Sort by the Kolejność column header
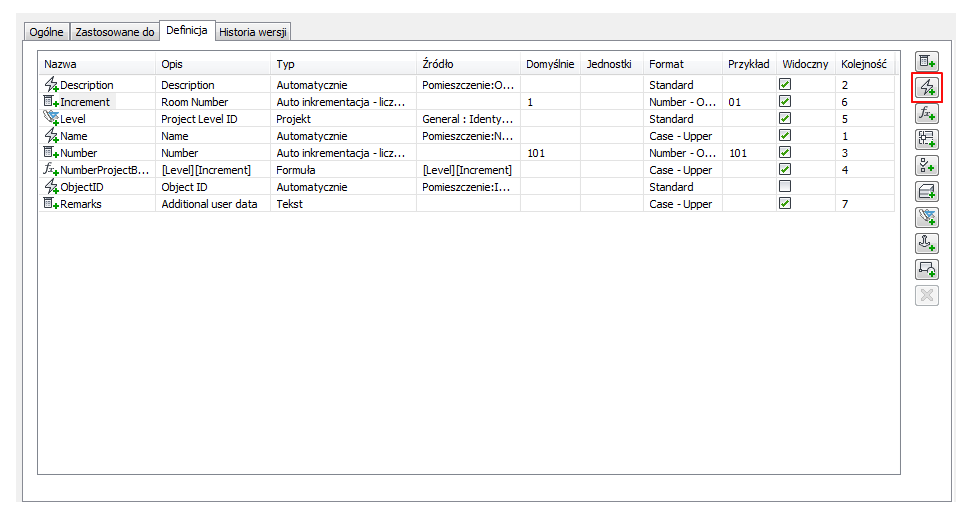968x515 pixels. coord(864,64)
